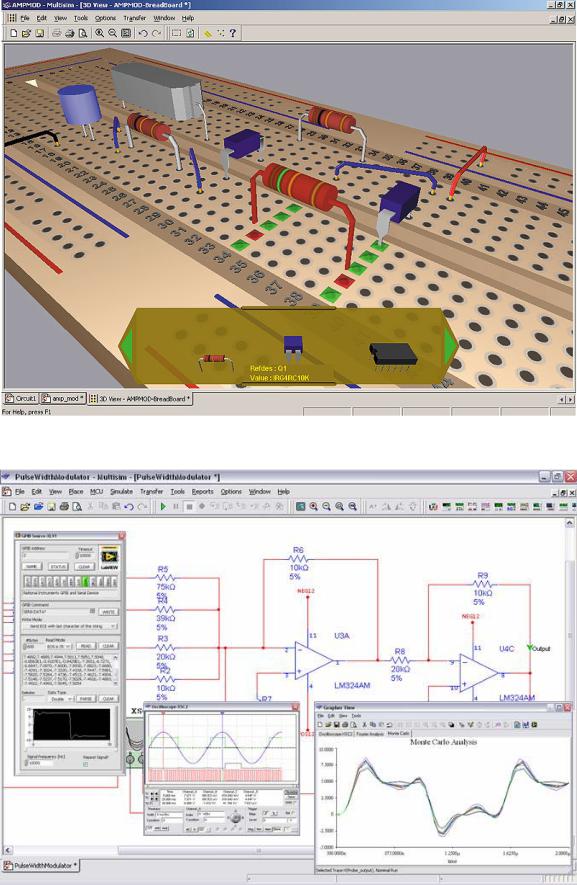Select PulseWidthModulator document tab
Screen dimensions: 577x885
40,865
